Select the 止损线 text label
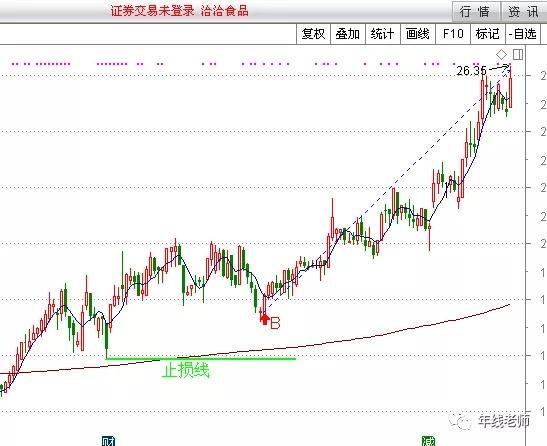The image size is (547, 446). pos(186,370)
